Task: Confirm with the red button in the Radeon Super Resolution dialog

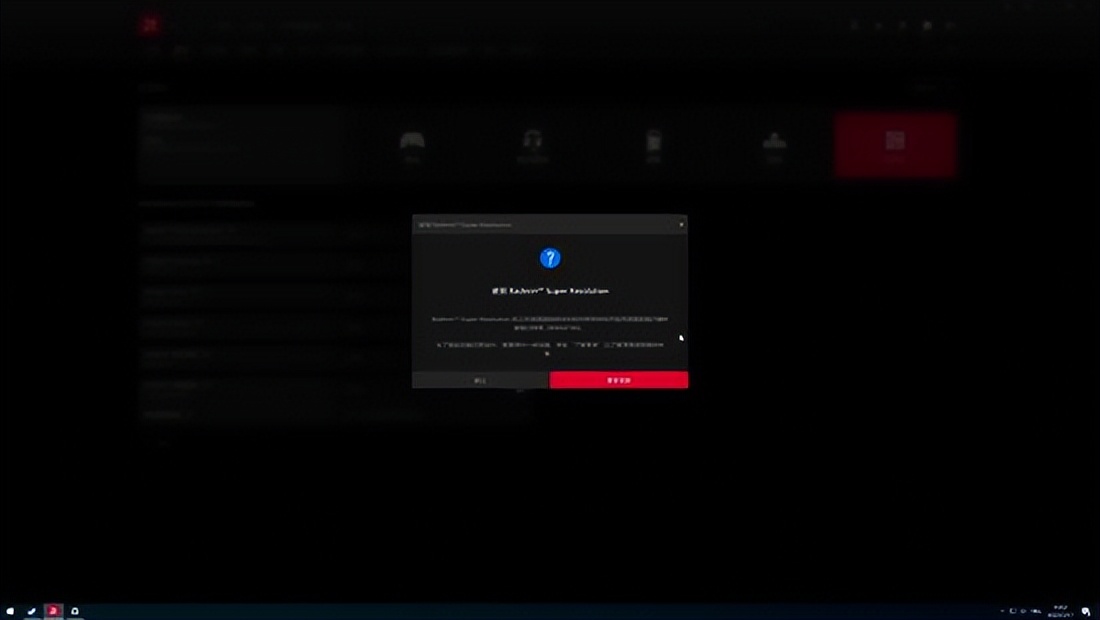Action: (x=619, y=380)
